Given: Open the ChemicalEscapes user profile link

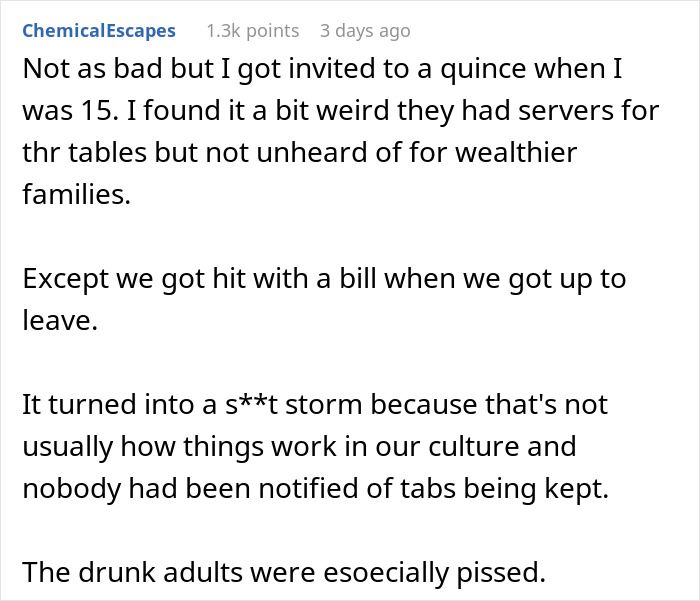Looking at the screenshot, I should (x=98, y=30).
